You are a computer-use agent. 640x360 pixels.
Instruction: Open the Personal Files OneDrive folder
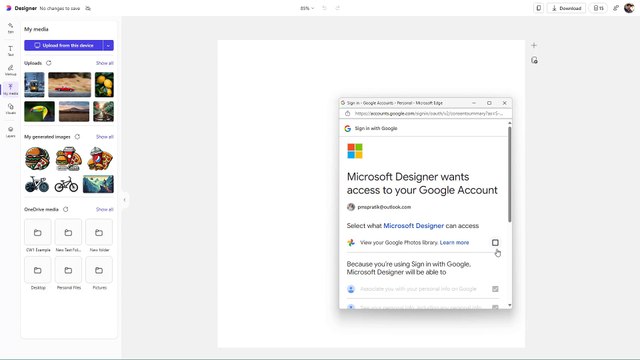[x=68, y=270]
